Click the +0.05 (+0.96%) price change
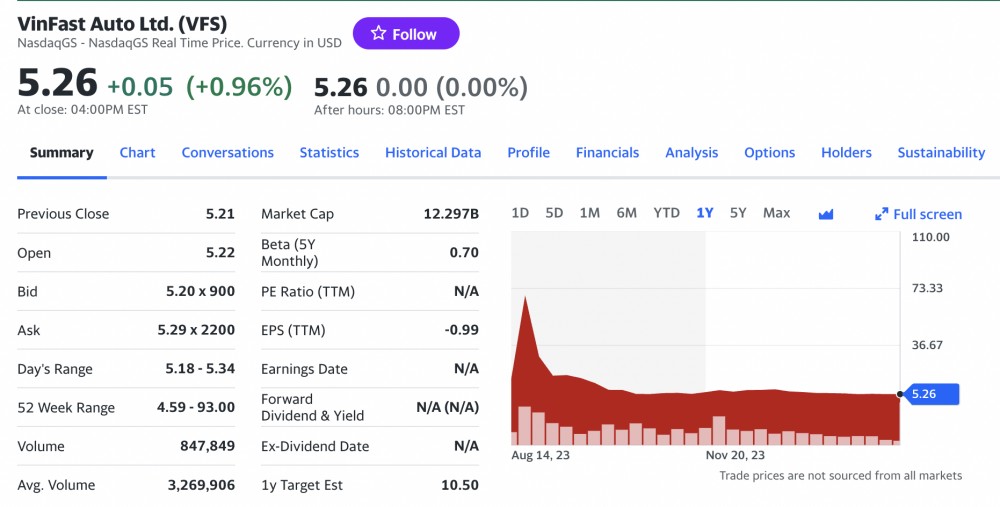 (200, 87)
